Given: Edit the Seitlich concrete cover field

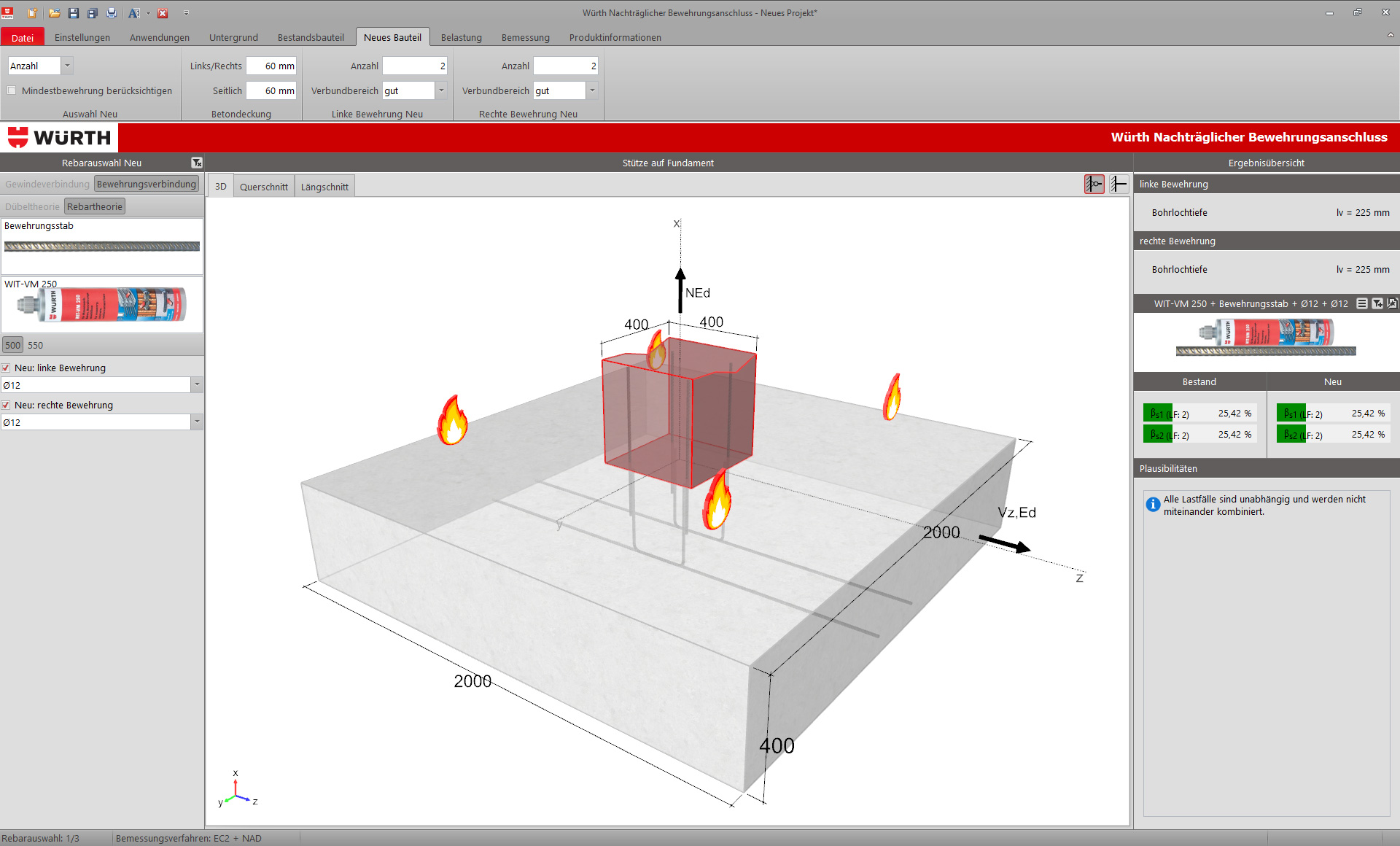Looking at the screenshot, I should [271, 90].
